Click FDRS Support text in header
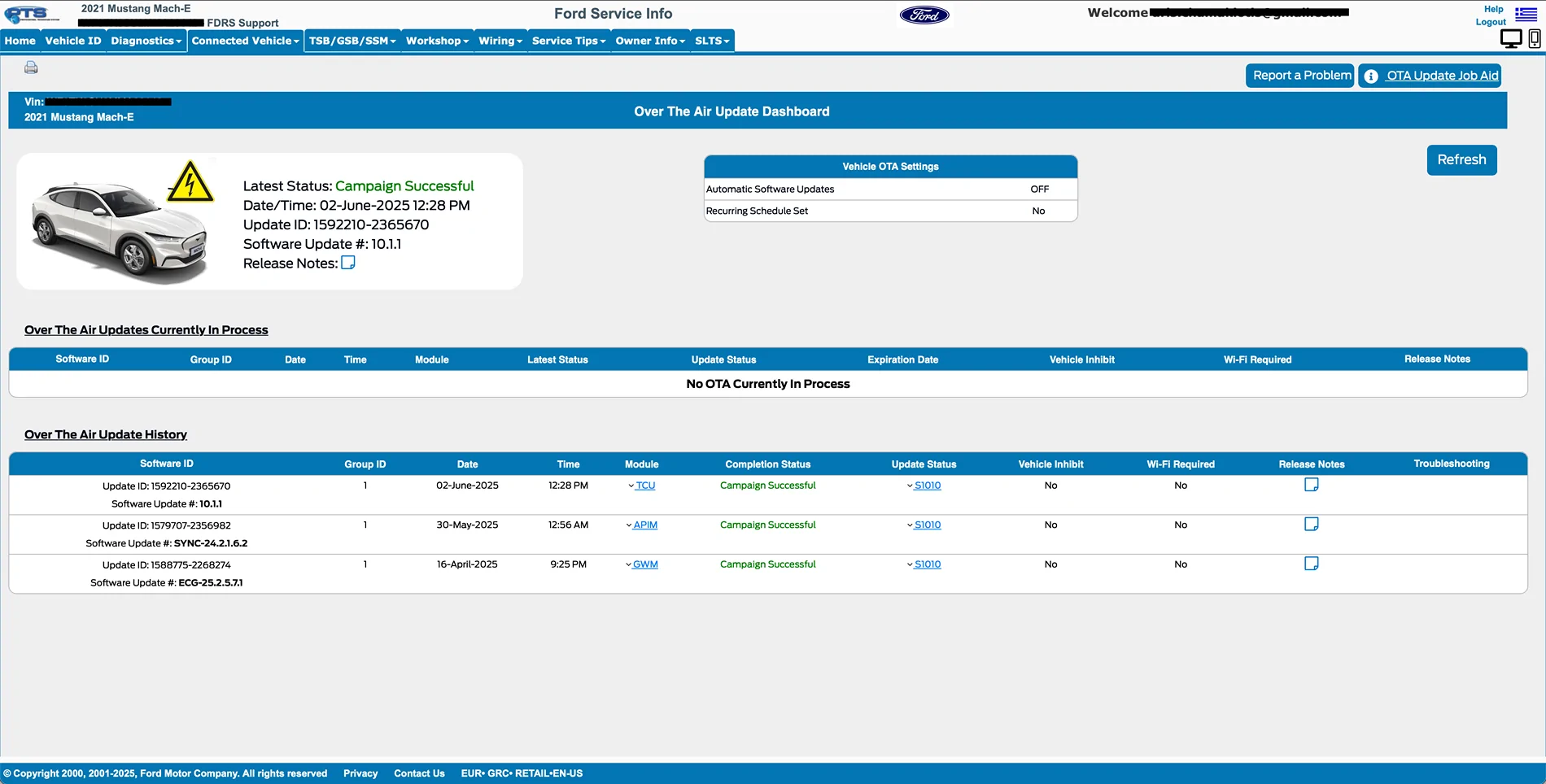1546x784 pixels. pos(242,23)
